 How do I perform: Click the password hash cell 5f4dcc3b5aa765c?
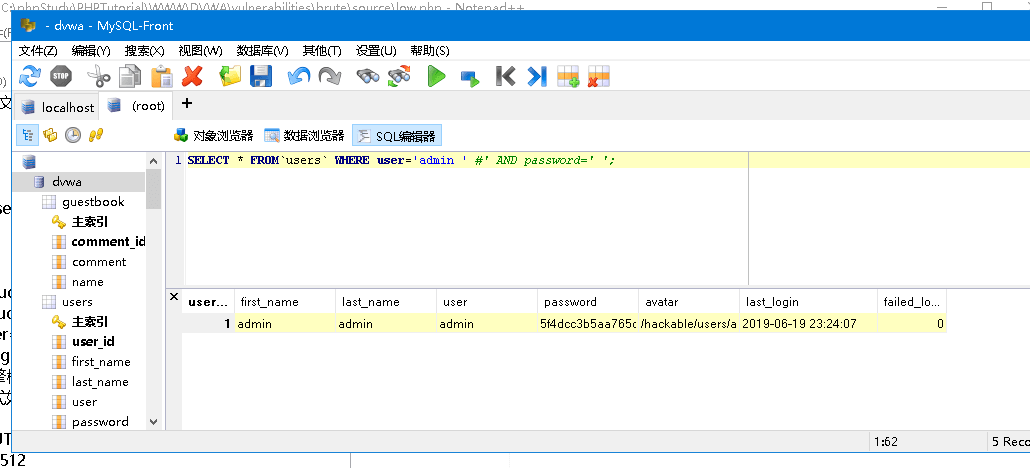(588, 323)
